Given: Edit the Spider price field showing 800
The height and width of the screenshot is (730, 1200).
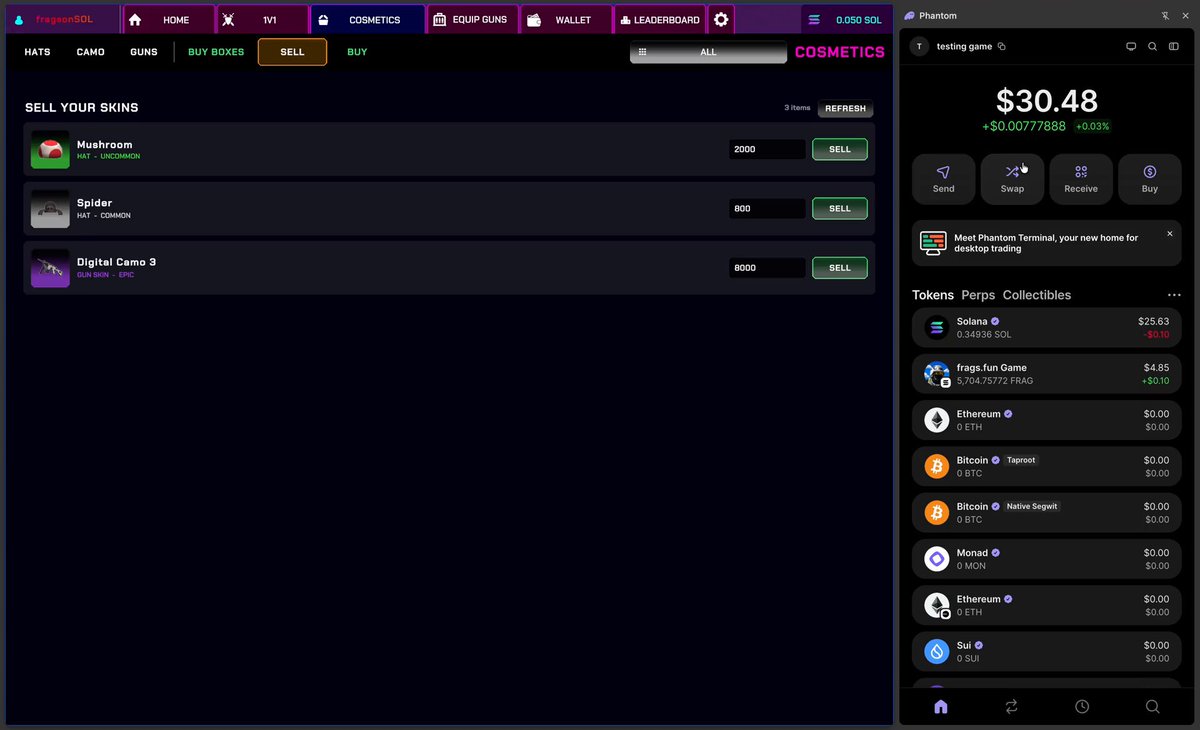Looking at the screenshot, I should click(767, 209).
